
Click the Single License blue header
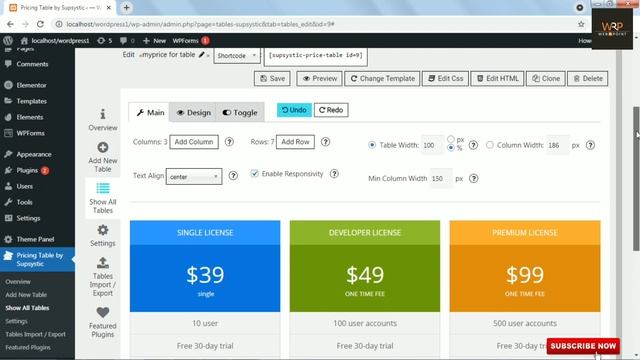pyautogui.click(x=205, y=233)
